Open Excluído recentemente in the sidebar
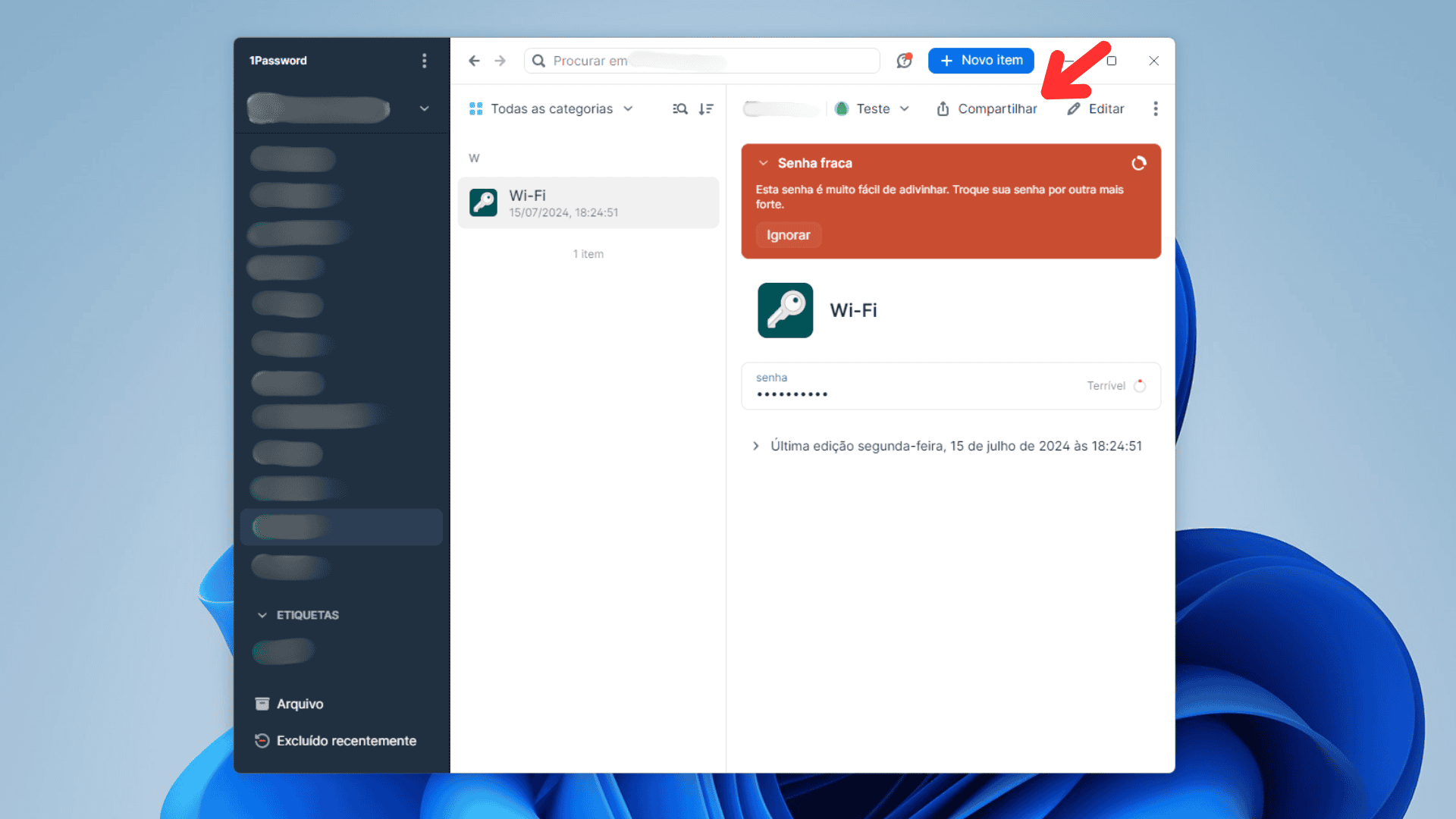 point(336,741)
